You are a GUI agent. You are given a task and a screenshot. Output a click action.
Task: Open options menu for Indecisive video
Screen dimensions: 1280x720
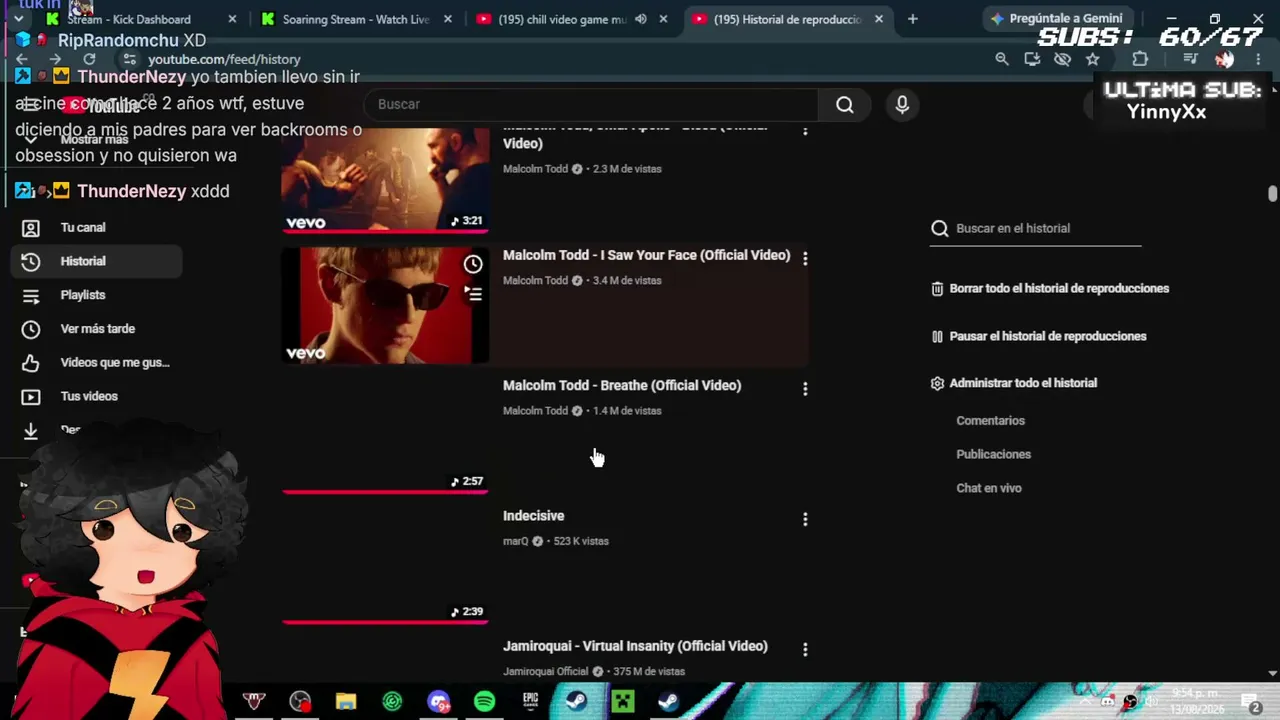(805, 519)
